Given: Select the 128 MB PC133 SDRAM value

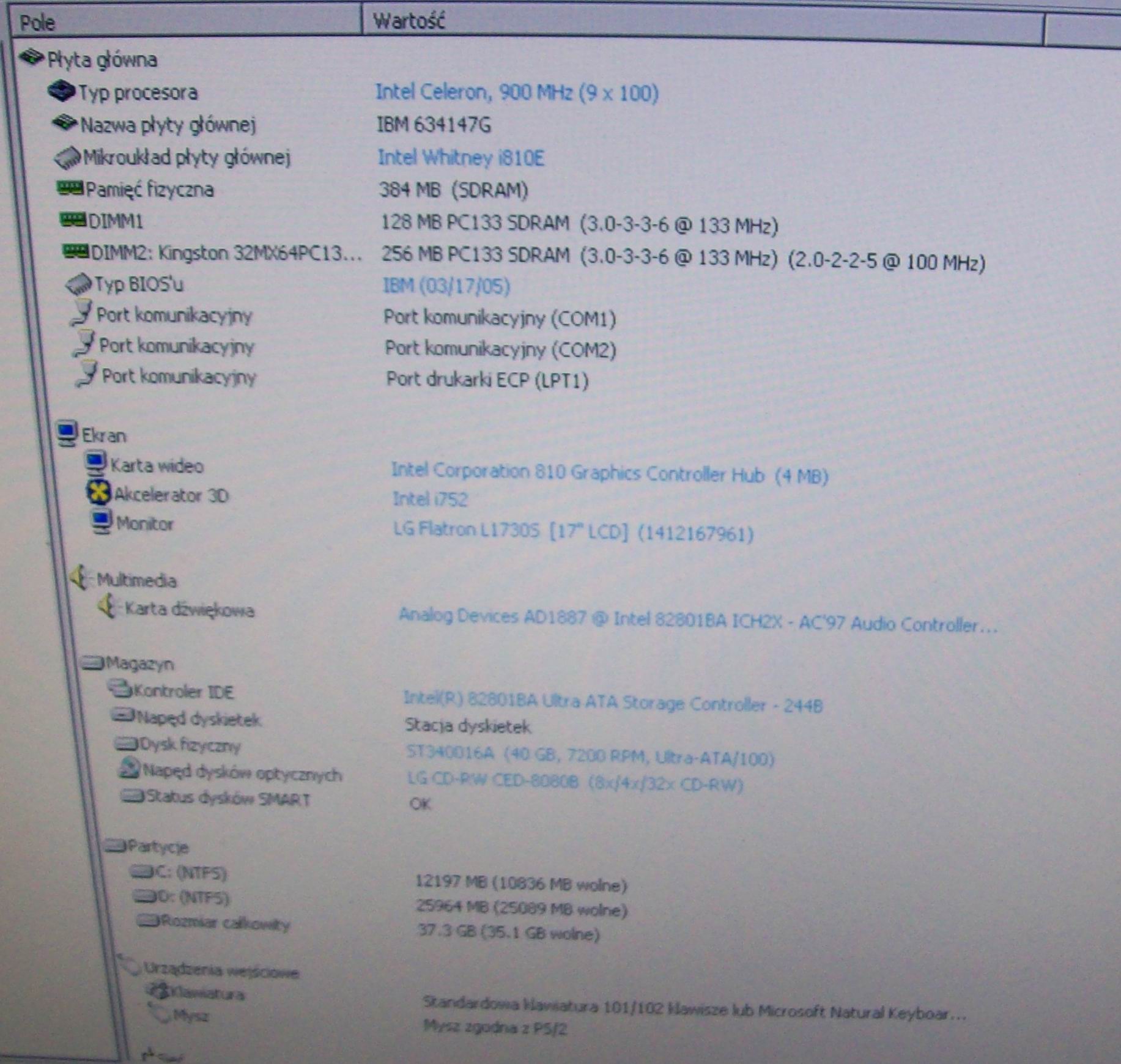Looking at the screenshot, I should 579,224.
